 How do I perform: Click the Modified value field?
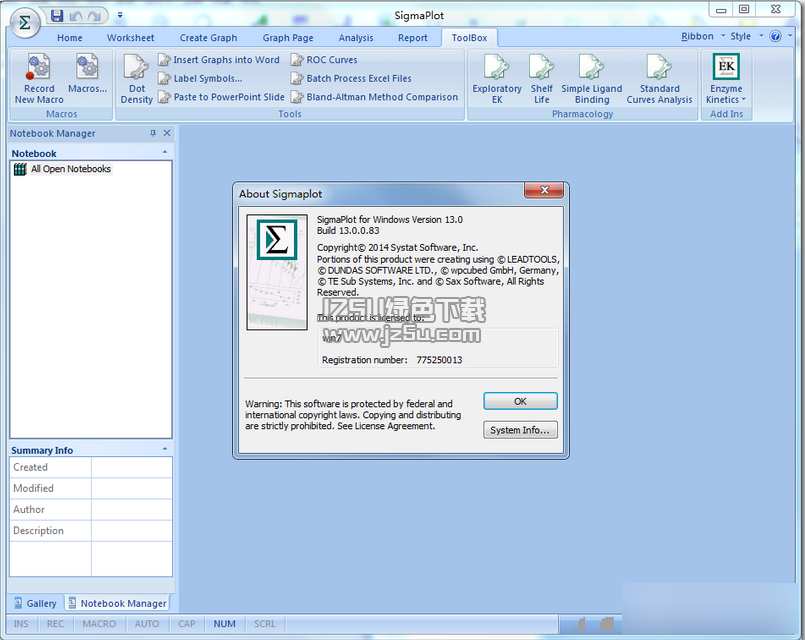(x=132, y=489)
